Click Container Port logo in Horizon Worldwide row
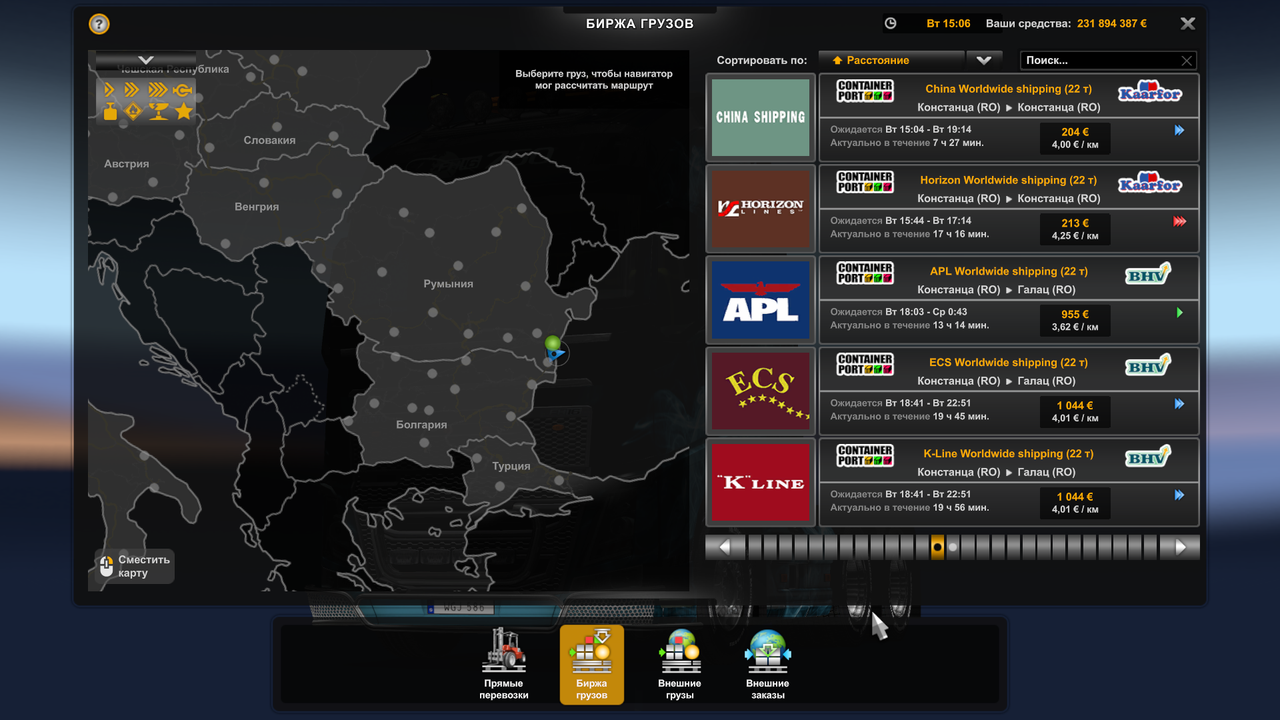The image size is (1280, 720). tap(865, 182)
